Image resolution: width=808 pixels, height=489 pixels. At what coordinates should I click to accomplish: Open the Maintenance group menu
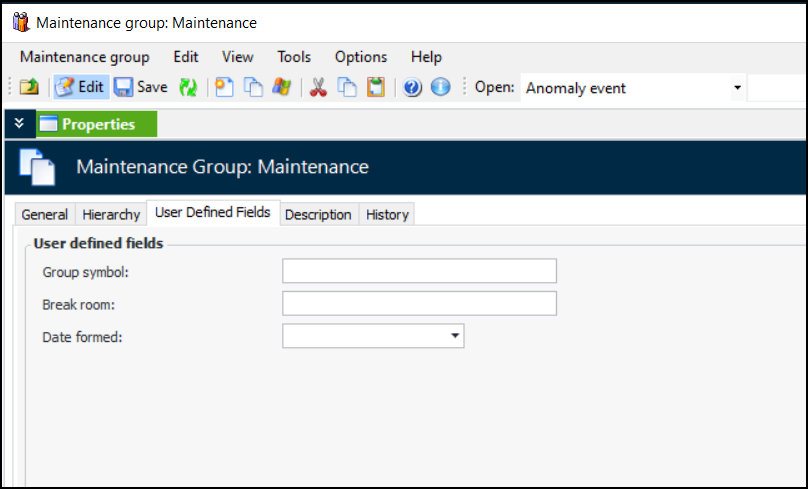click(x=84, y=57)
